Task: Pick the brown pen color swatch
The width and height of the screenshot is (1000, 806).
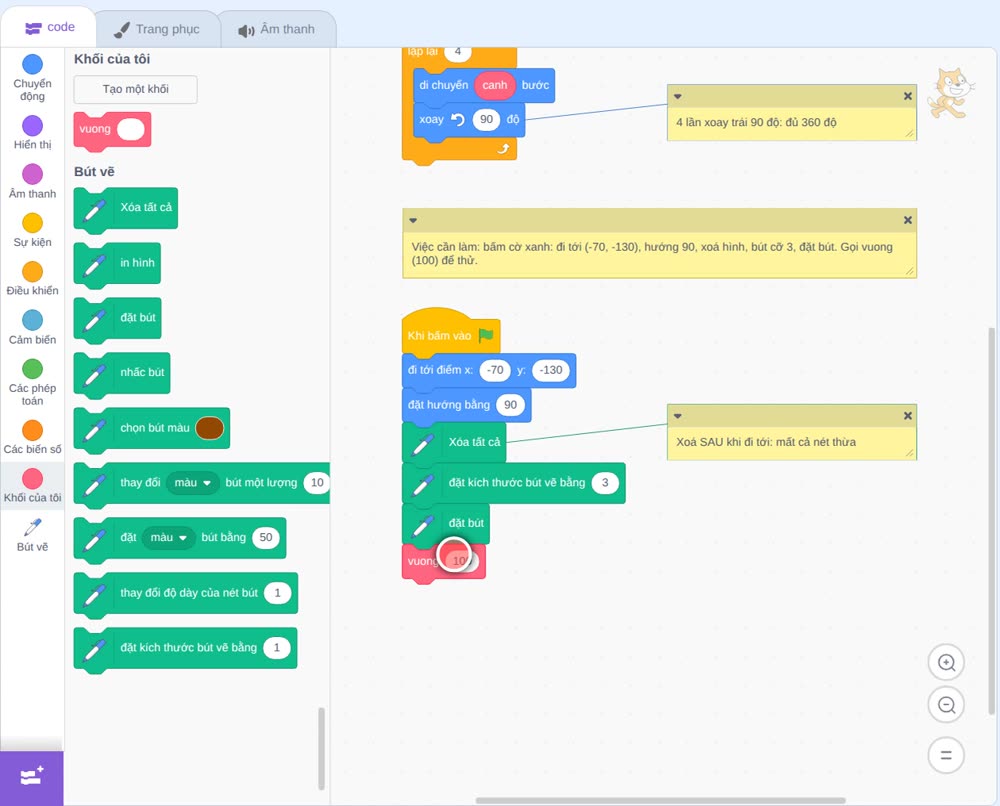Action: point(209,428)
